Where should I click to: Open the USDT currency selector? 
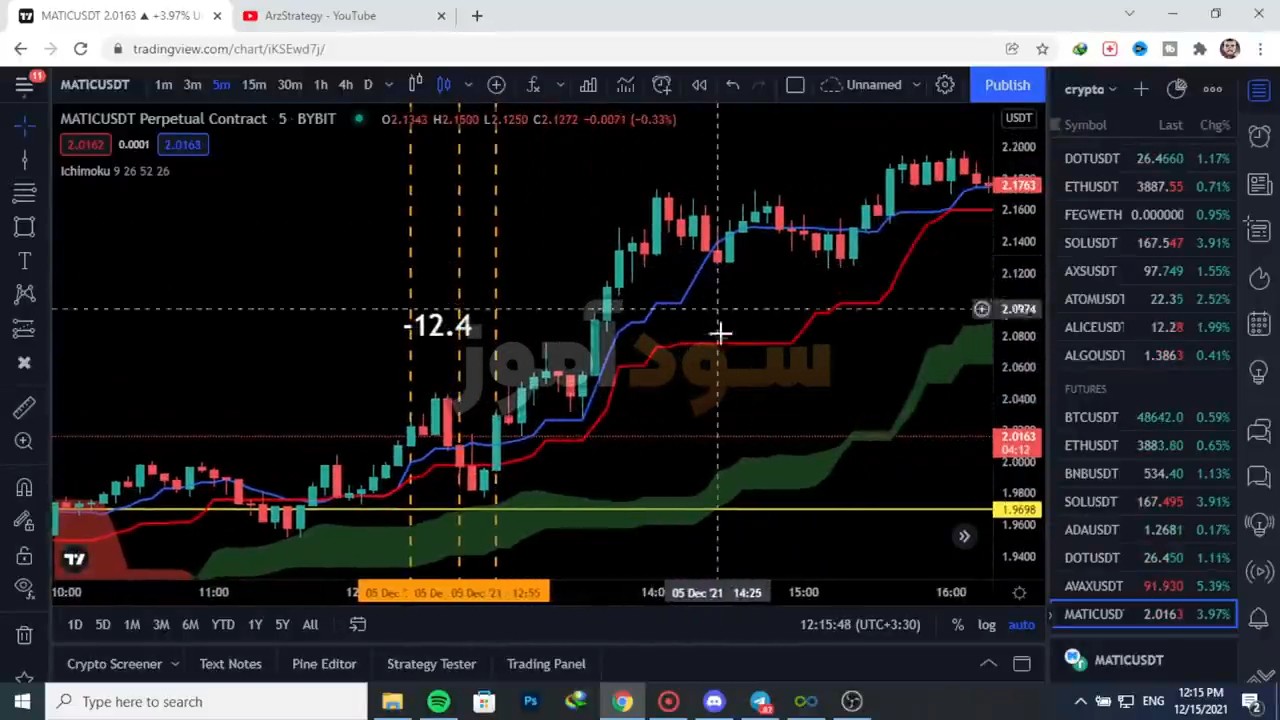click(x=1018, y=118)
